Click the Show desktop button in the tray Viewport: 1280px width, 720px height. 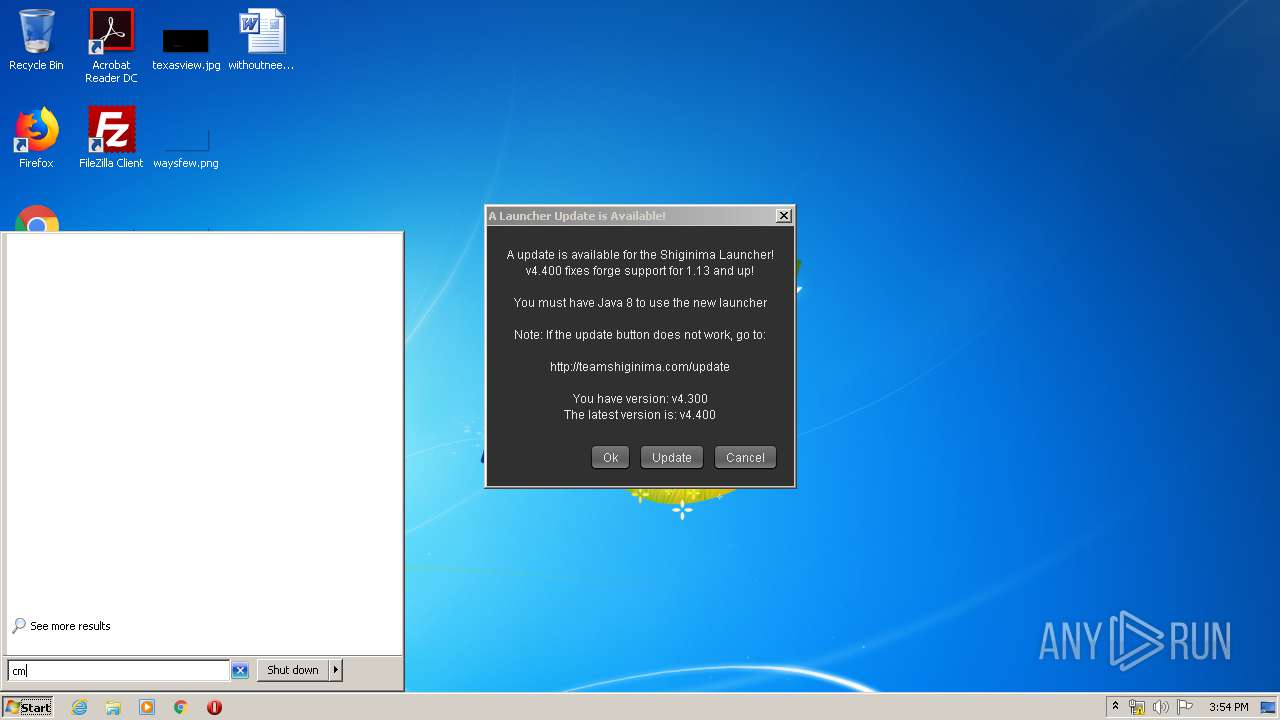[1268, 707]
